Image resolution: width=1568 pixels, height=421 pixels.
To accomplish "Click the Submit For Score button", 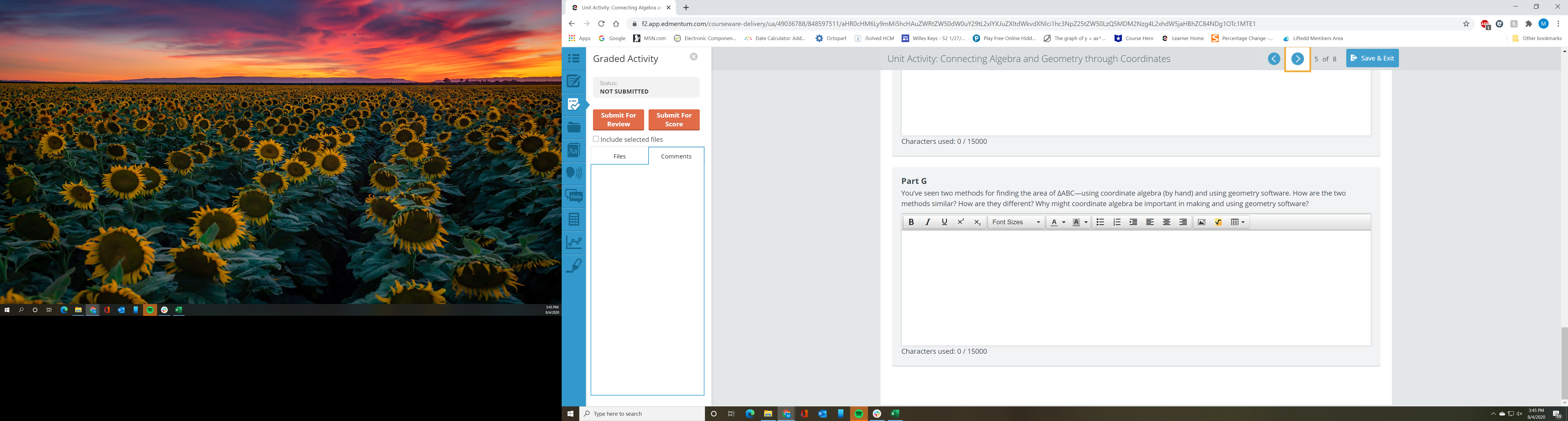I will point(674,120).
